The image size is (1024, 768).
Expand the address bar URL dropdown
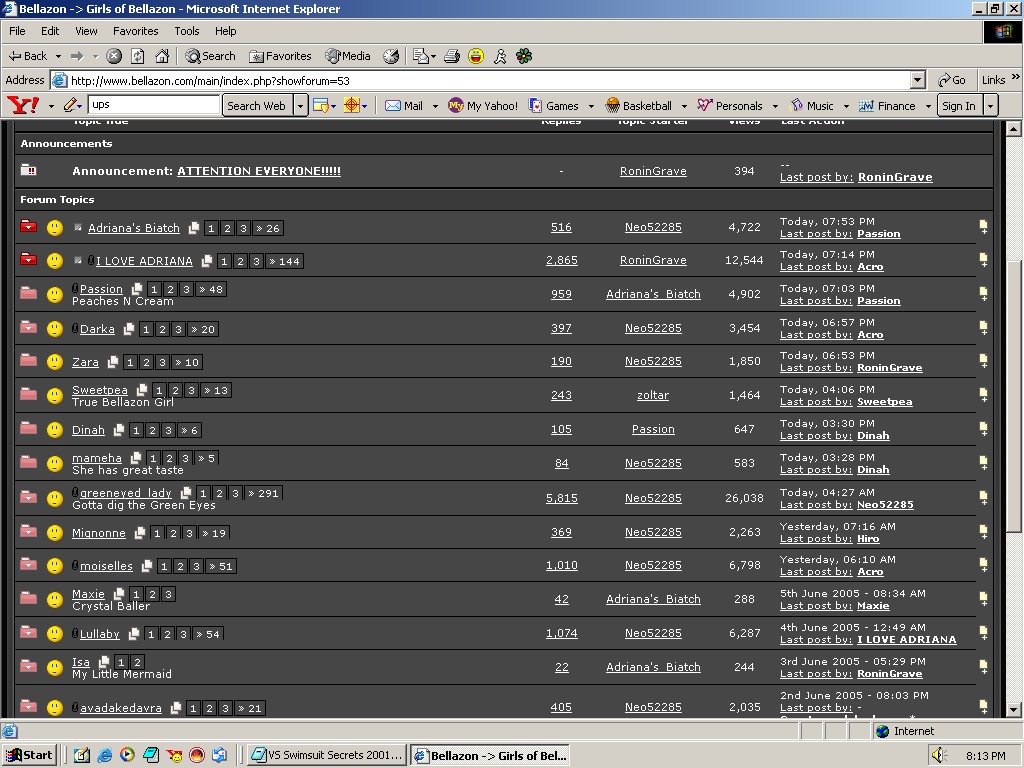[x=917, y=80]
